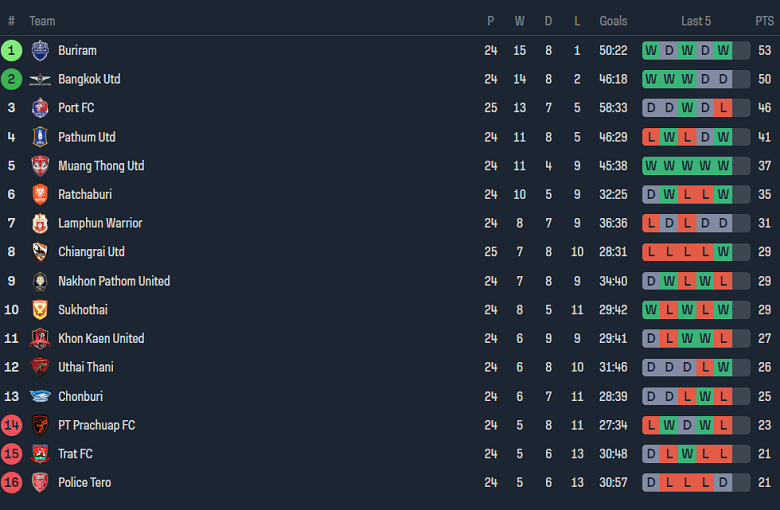Open the Lamphun Warrior team link

click(100, 223)
